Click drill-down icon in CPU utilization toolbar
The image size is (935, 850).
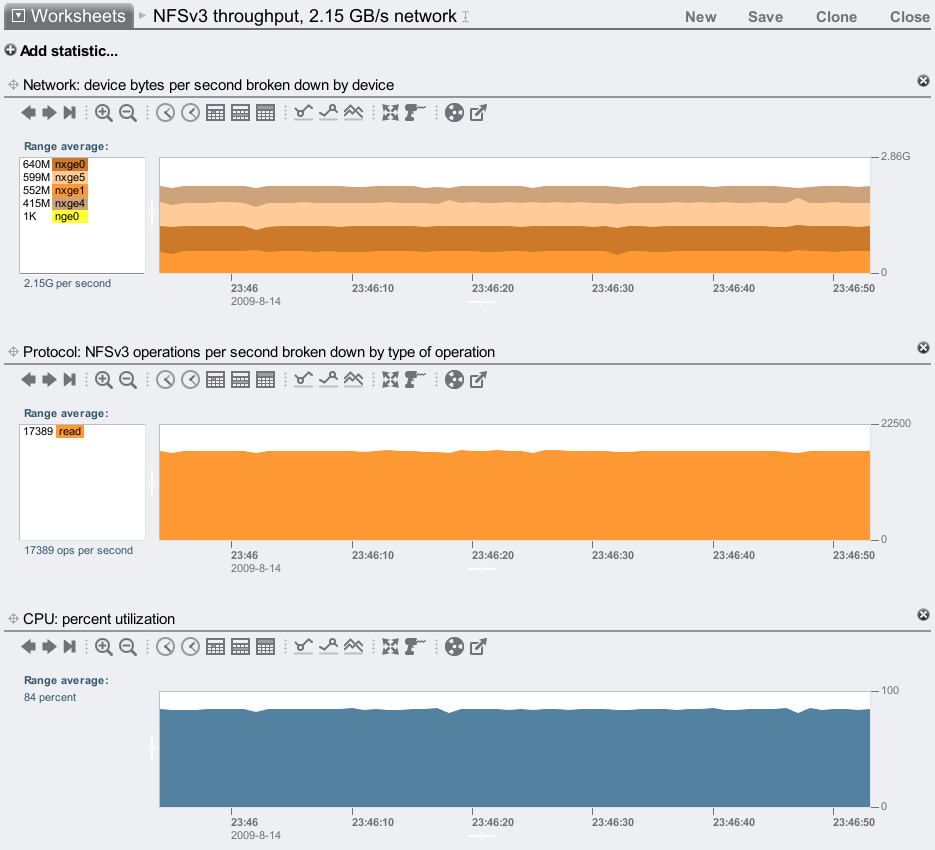pos(415,647)
